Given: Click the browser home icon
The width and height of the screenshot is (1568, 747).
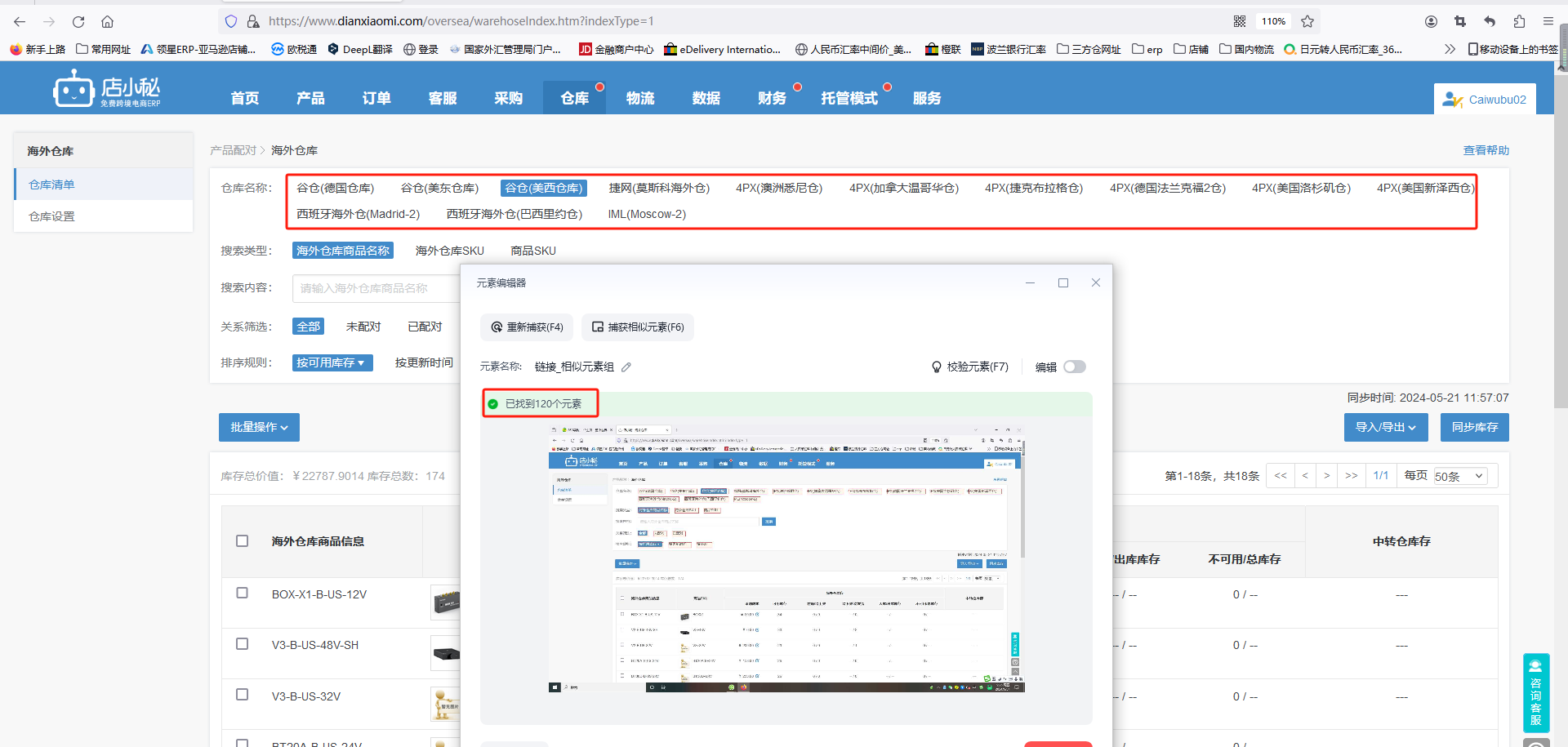Looking at the screenshot, I should (x=107, y=22).
